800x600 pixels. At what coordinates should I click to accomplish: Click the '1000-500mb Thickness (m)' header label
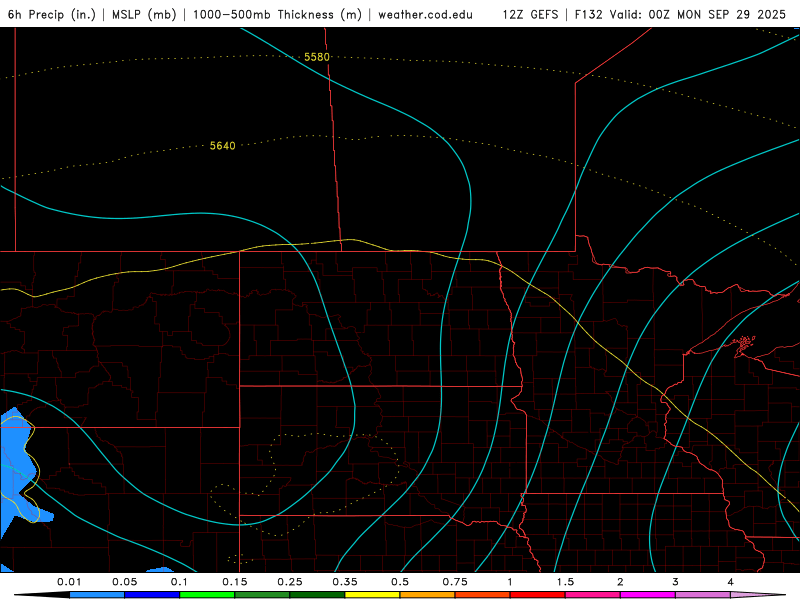point(277,14)
